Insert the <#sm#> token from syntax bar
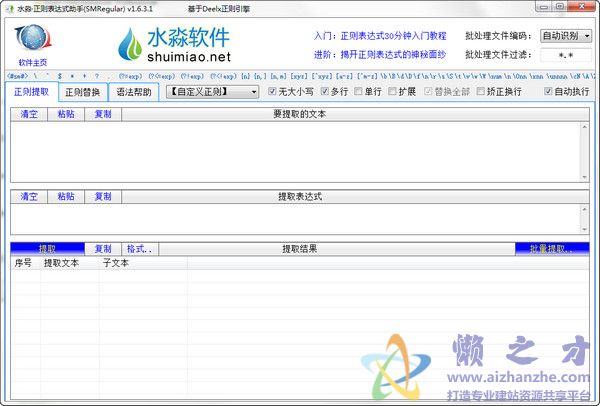Viewport: 600px width, 406px height. coord(18,76)
